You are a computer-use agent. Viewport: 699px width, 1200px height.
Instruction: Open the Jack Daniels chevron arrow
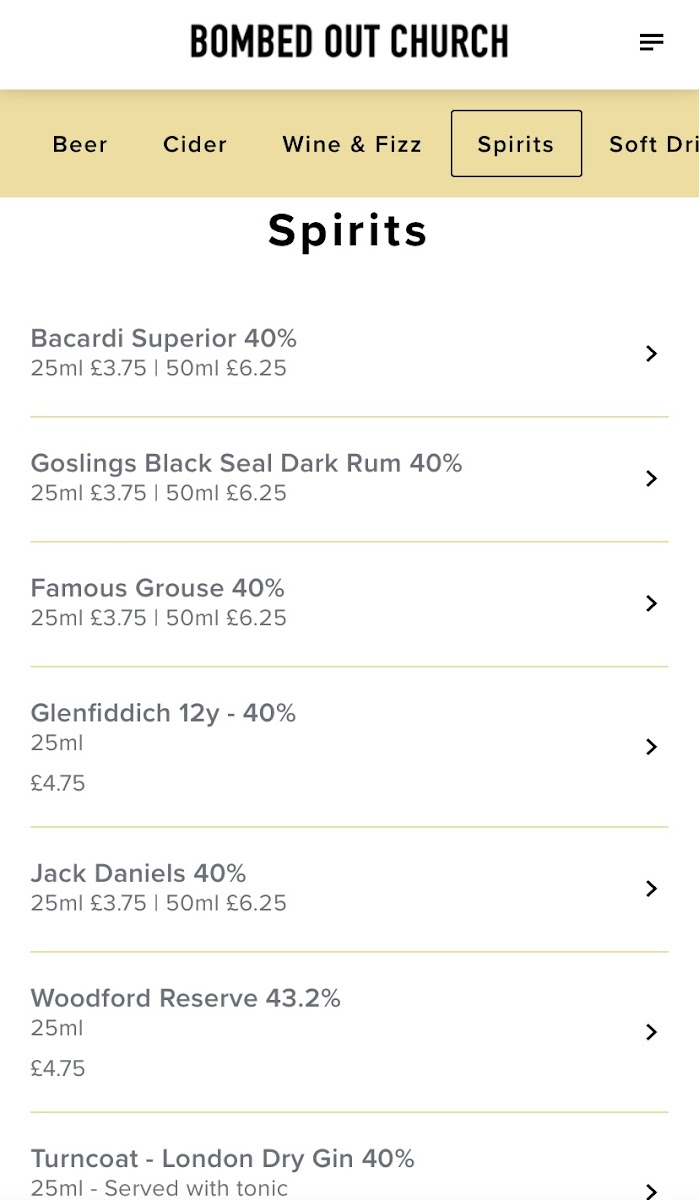(651, 888)
